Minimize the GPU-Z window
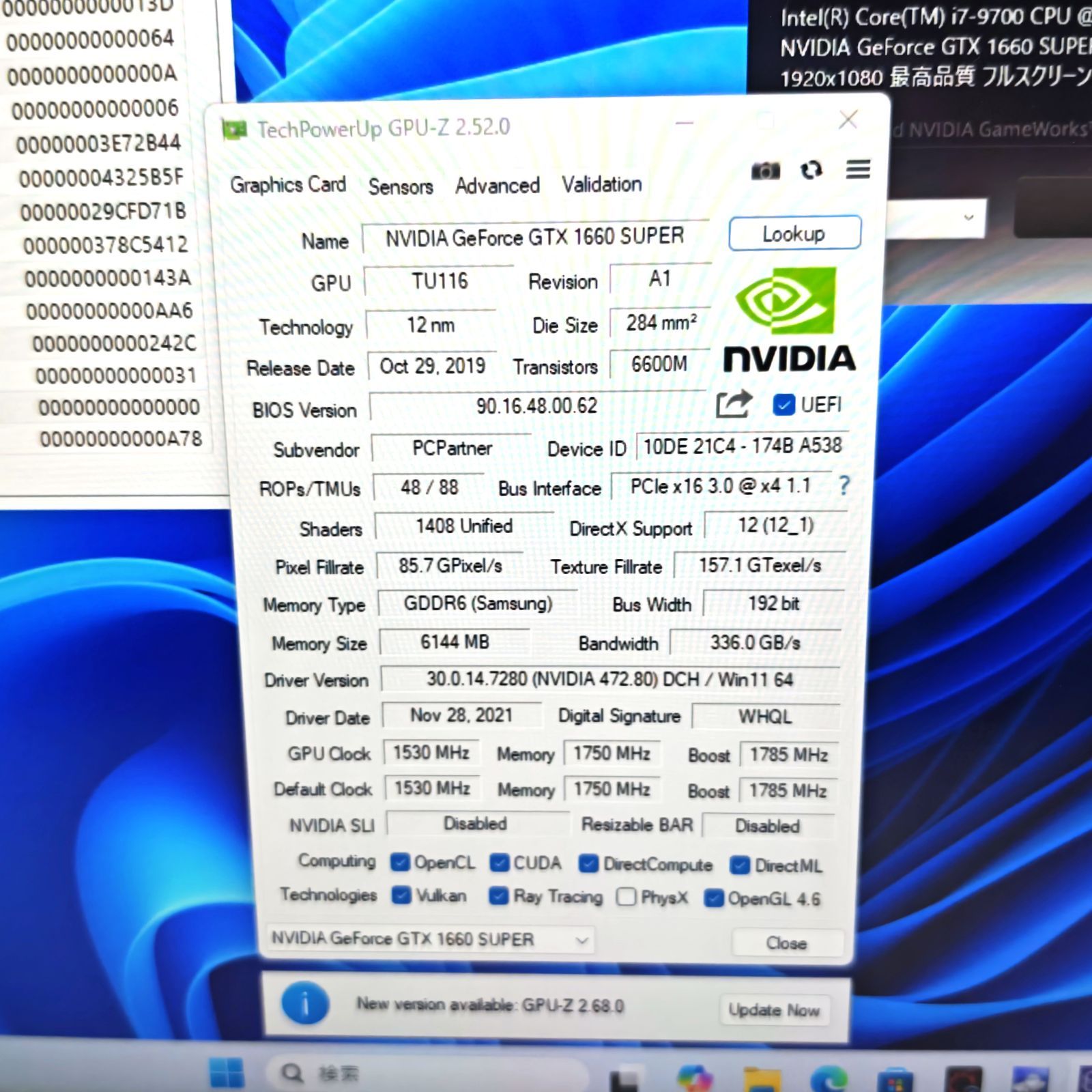This screenshot has width=1092, height=1092. coord(685,123)
